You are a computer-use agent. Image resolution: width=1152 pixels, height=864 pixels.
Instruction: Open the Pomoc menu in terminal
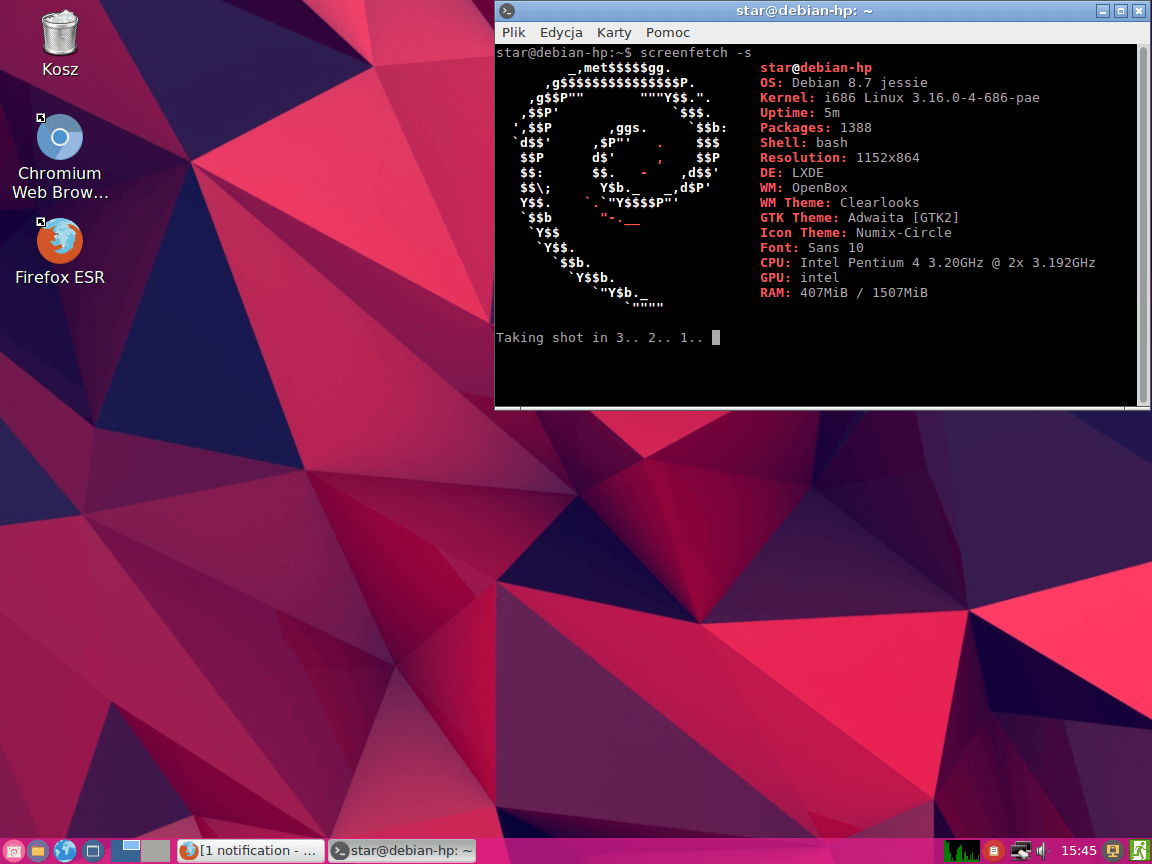[667, 33]
